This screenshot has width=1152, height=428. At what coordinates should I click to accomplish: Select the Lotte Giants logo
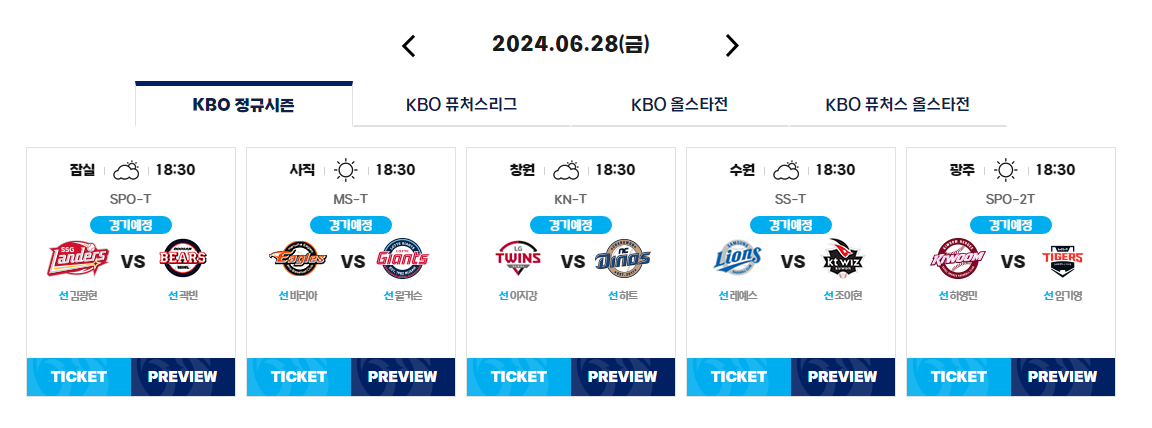403,258
